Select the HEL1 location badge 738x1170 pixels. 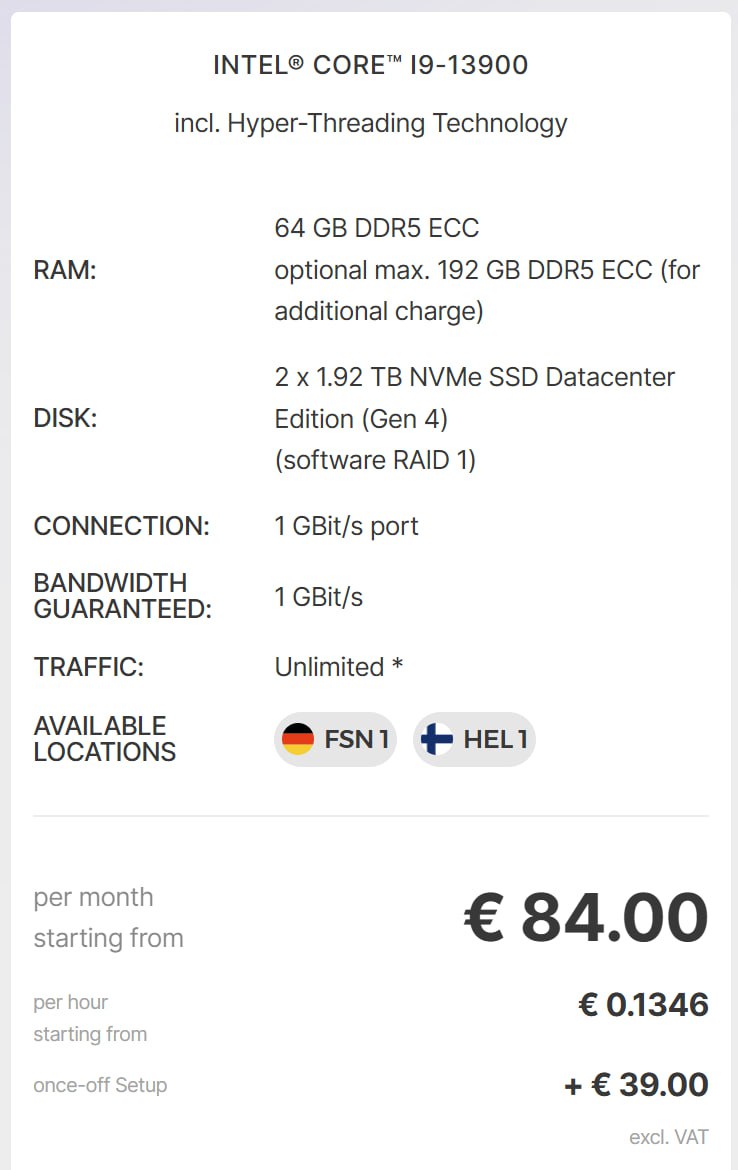coord(475,740)
